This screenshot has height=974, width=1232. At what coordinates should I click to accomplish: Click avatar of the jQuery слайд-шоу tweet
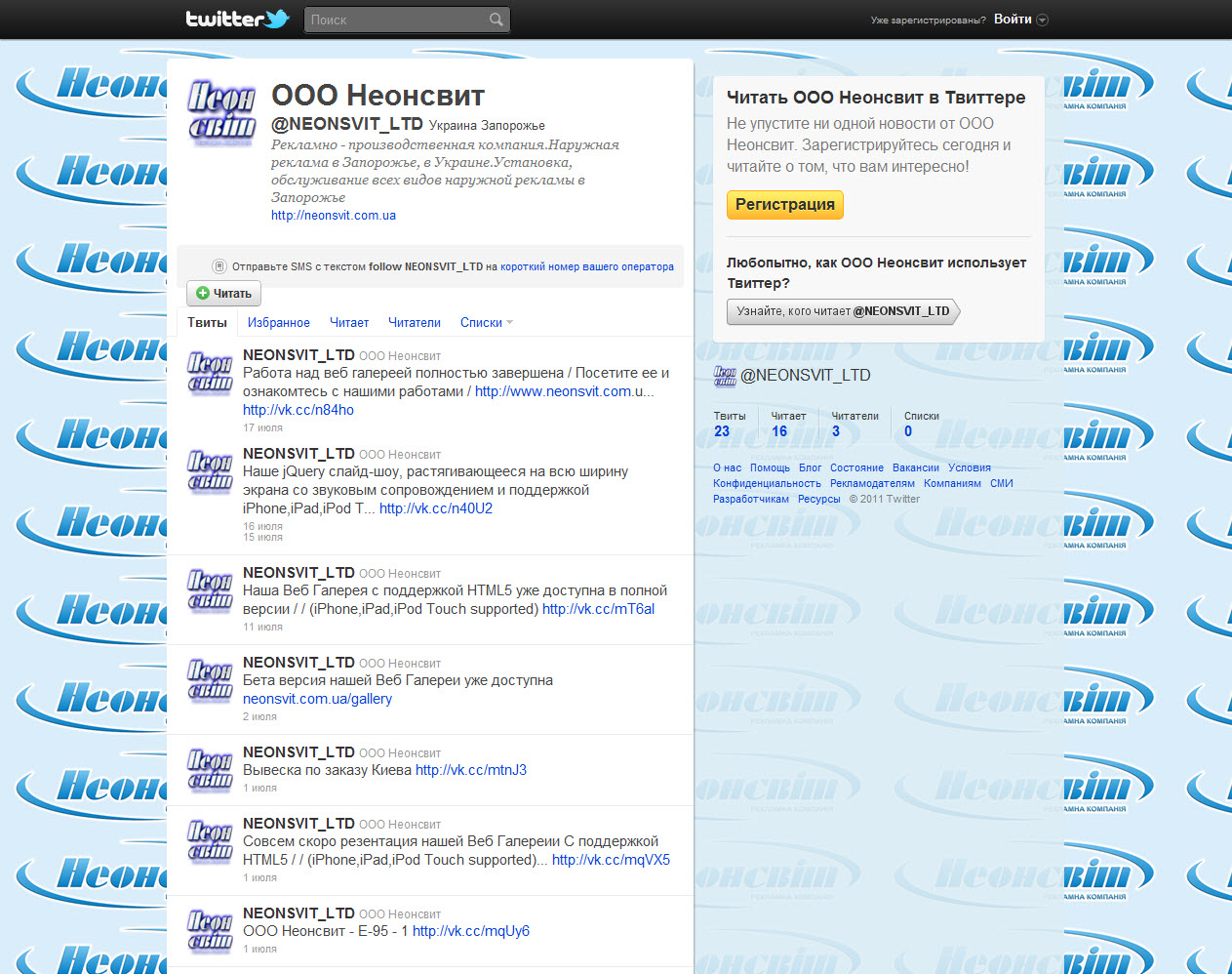pyautogui.click(x=210, y=470)
